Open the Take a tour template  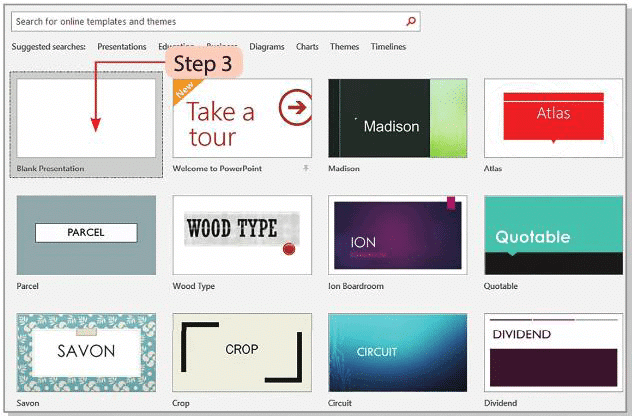click(x=242, y=118)
